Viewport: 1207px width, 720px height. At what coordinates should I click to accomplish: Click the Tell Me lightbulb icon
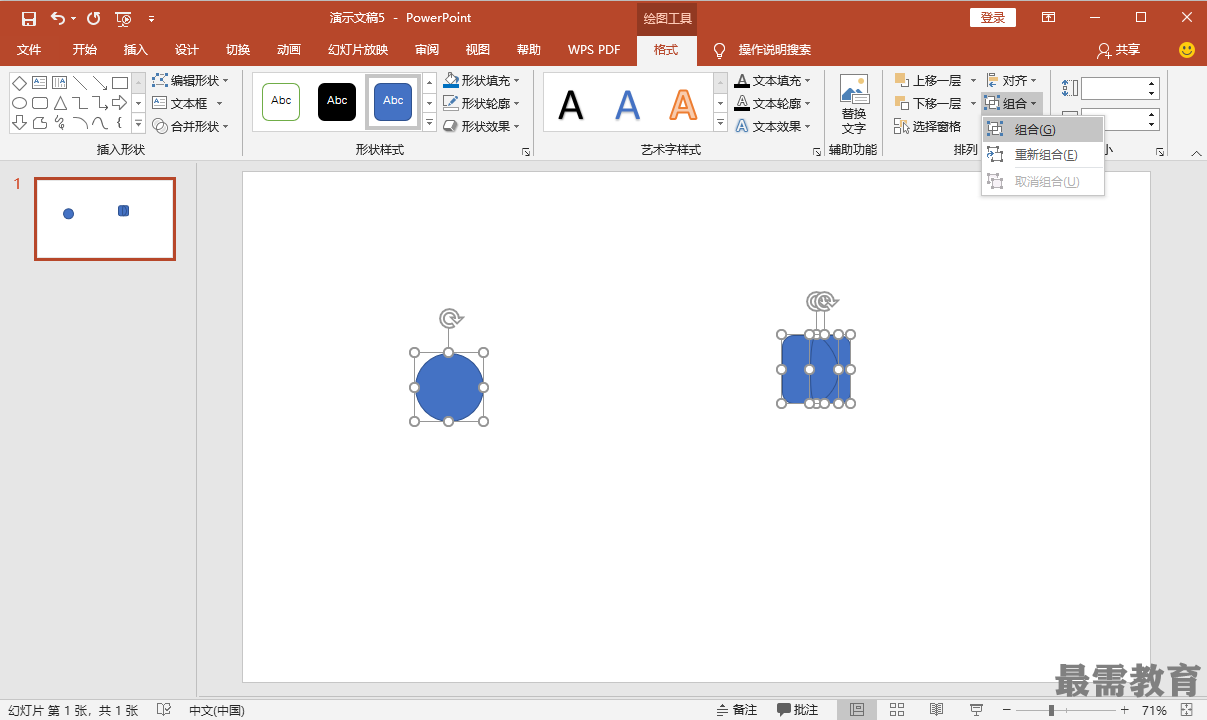719,50
